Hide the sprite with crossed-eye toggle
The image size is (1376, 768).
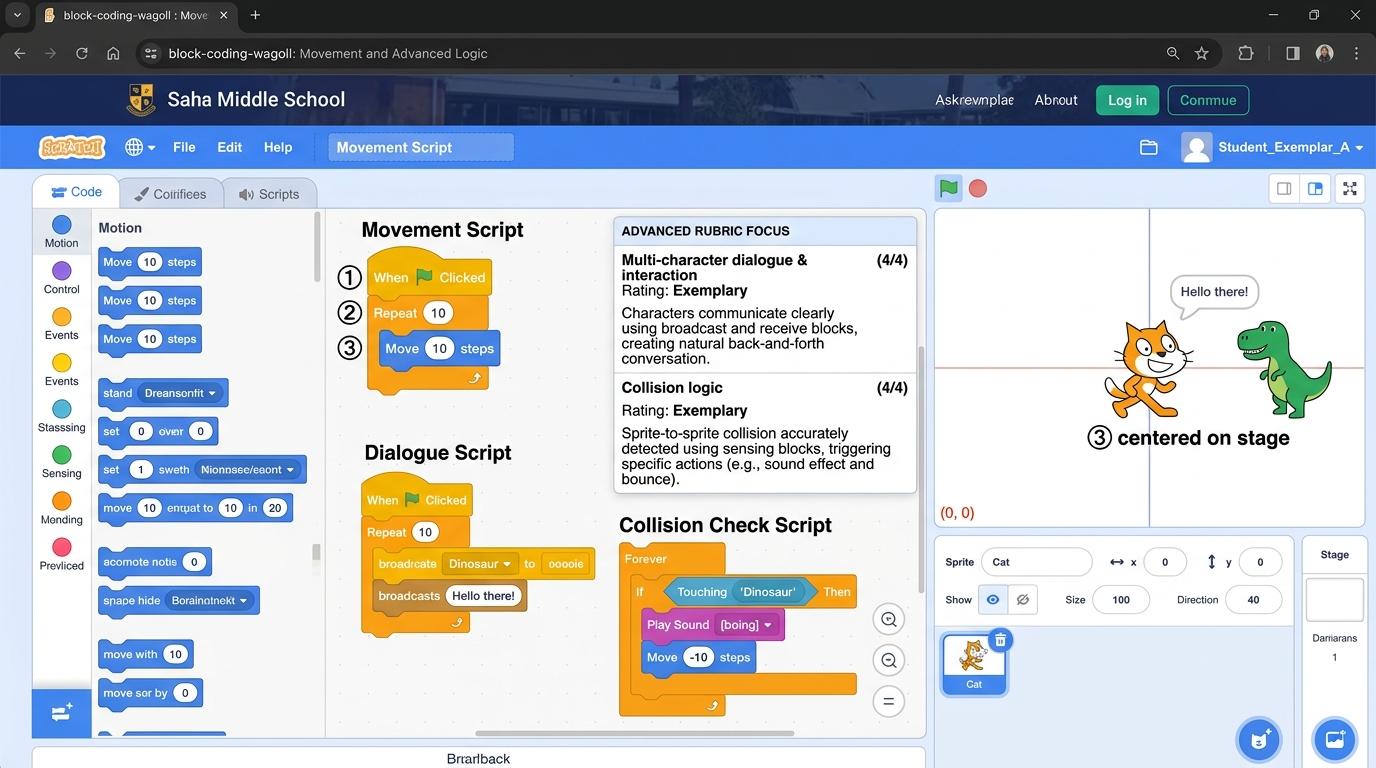pyautogui.click(x=1022, y=600)
